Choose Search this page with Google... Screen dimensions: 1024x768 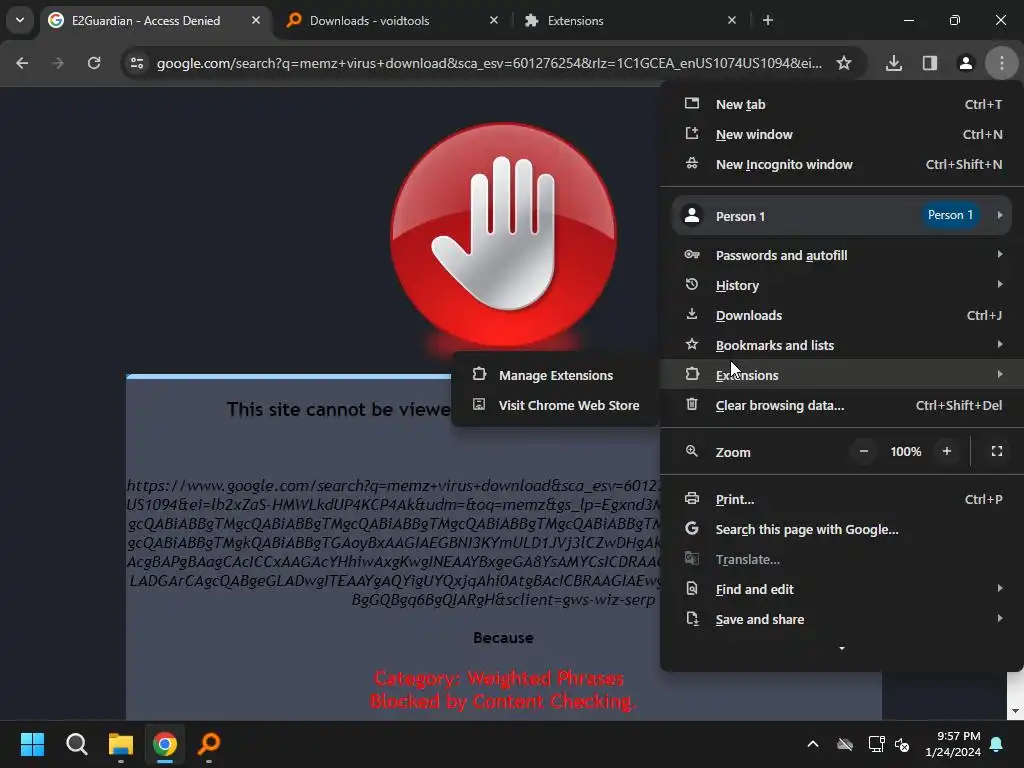coord(842,530)
